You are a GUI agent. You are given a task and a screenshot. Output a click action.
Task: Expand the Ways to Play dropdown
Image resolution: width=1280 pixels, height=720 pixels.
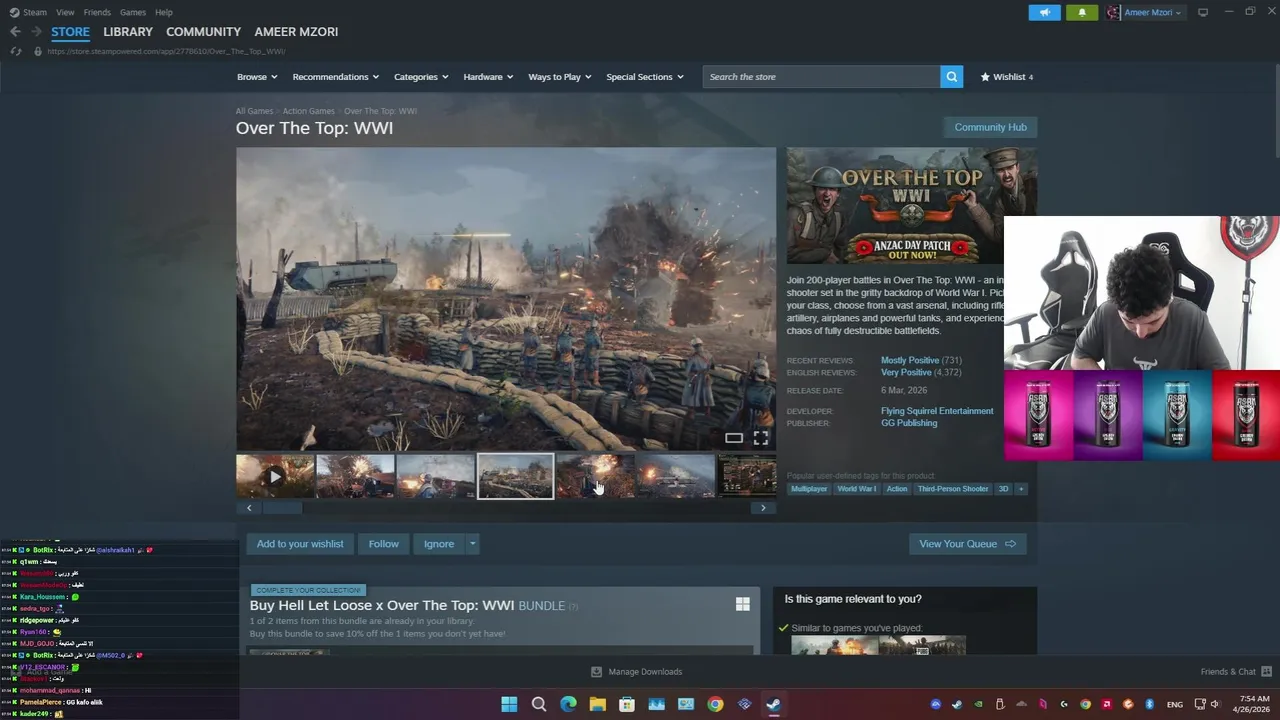(x=560, y=77)
